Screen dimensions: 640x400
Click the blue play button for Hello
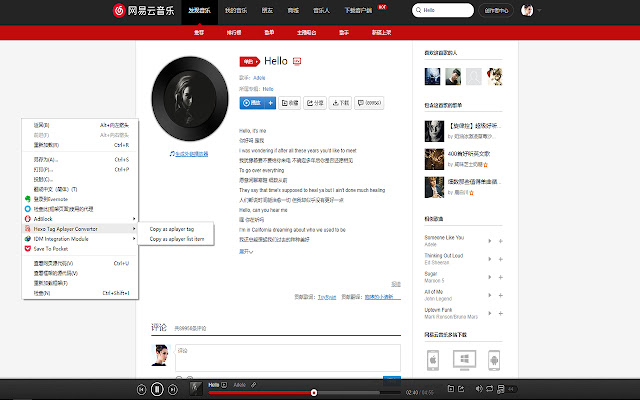tap(252, 103)
